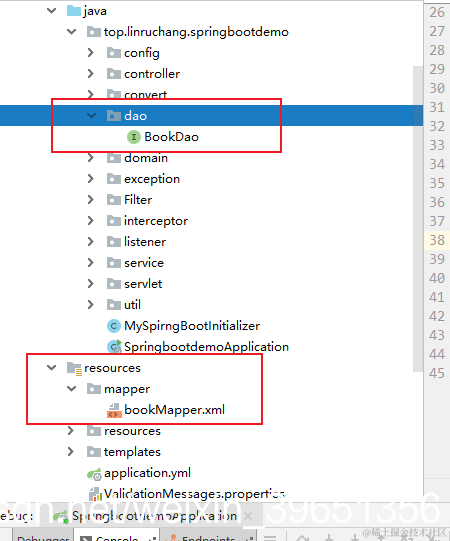This screenshot has width=450, height=541.
Task: Expand the controller package
Action: (91, 74)
